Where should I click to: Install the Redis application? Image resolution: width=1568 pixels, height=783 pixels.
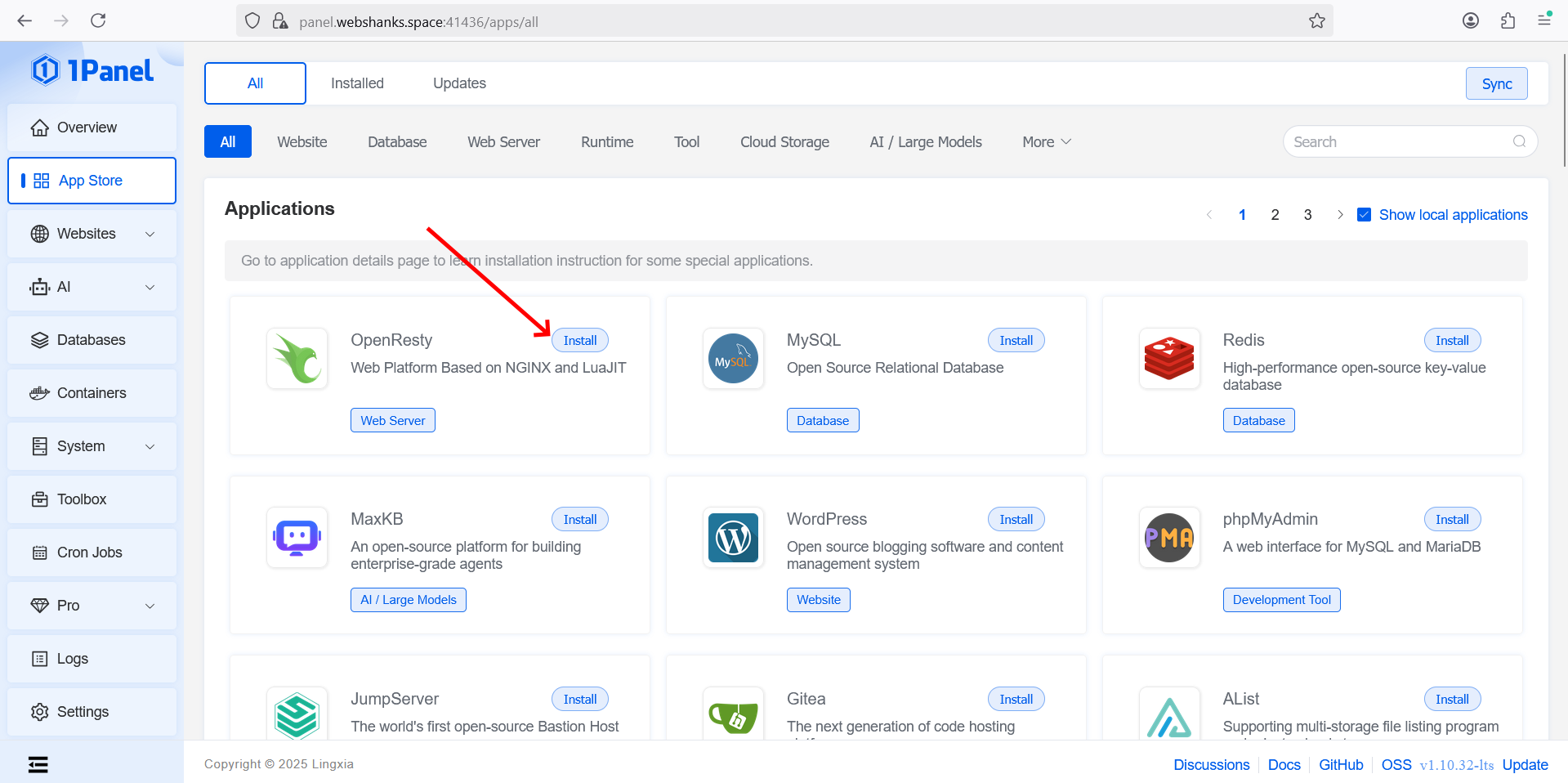click(x=1452, y=340)
